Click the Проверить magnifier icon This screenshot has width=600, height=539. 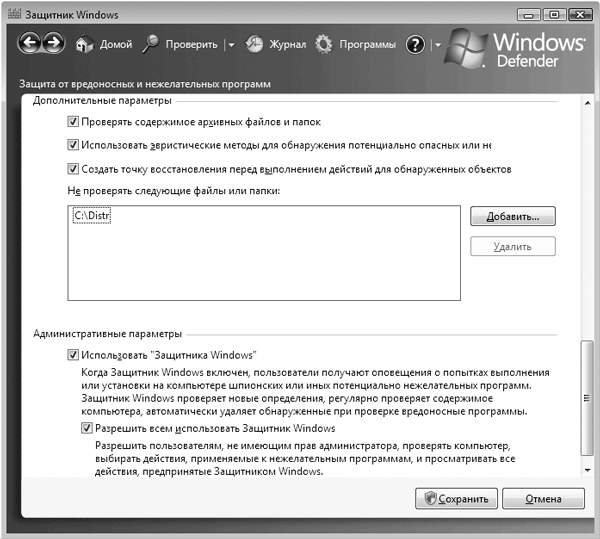coord(150,44)
